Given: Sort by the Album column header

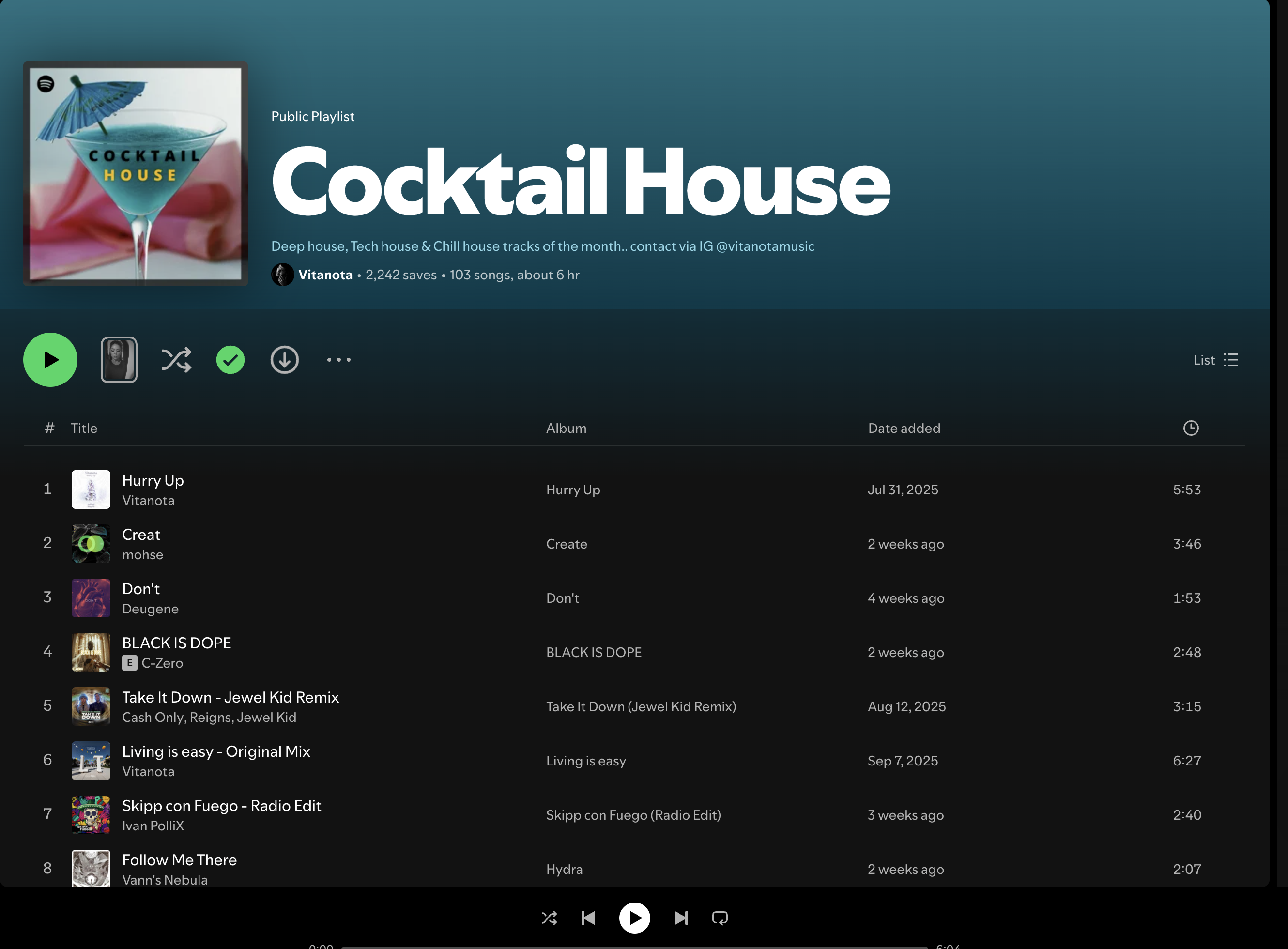Looking at the screenshot, I should click(x=566, y=429).
